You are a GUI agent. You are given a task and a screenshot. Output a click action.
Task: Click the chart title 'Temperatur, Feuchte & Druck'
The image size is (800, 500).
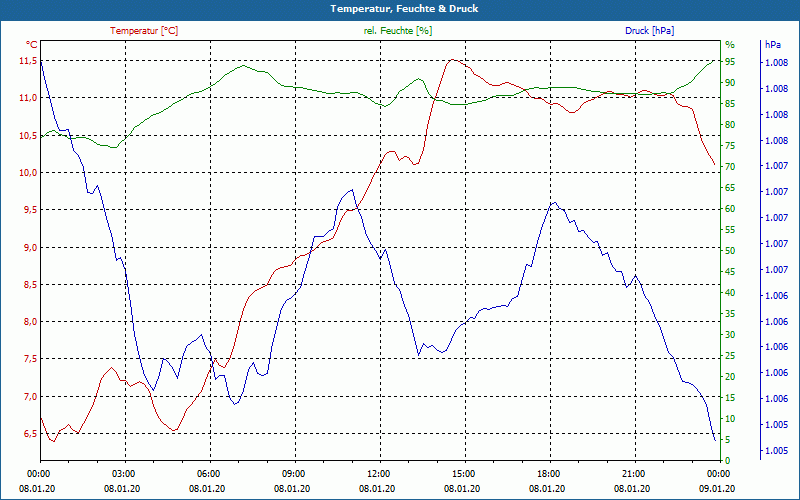click(x=404, y=9)
